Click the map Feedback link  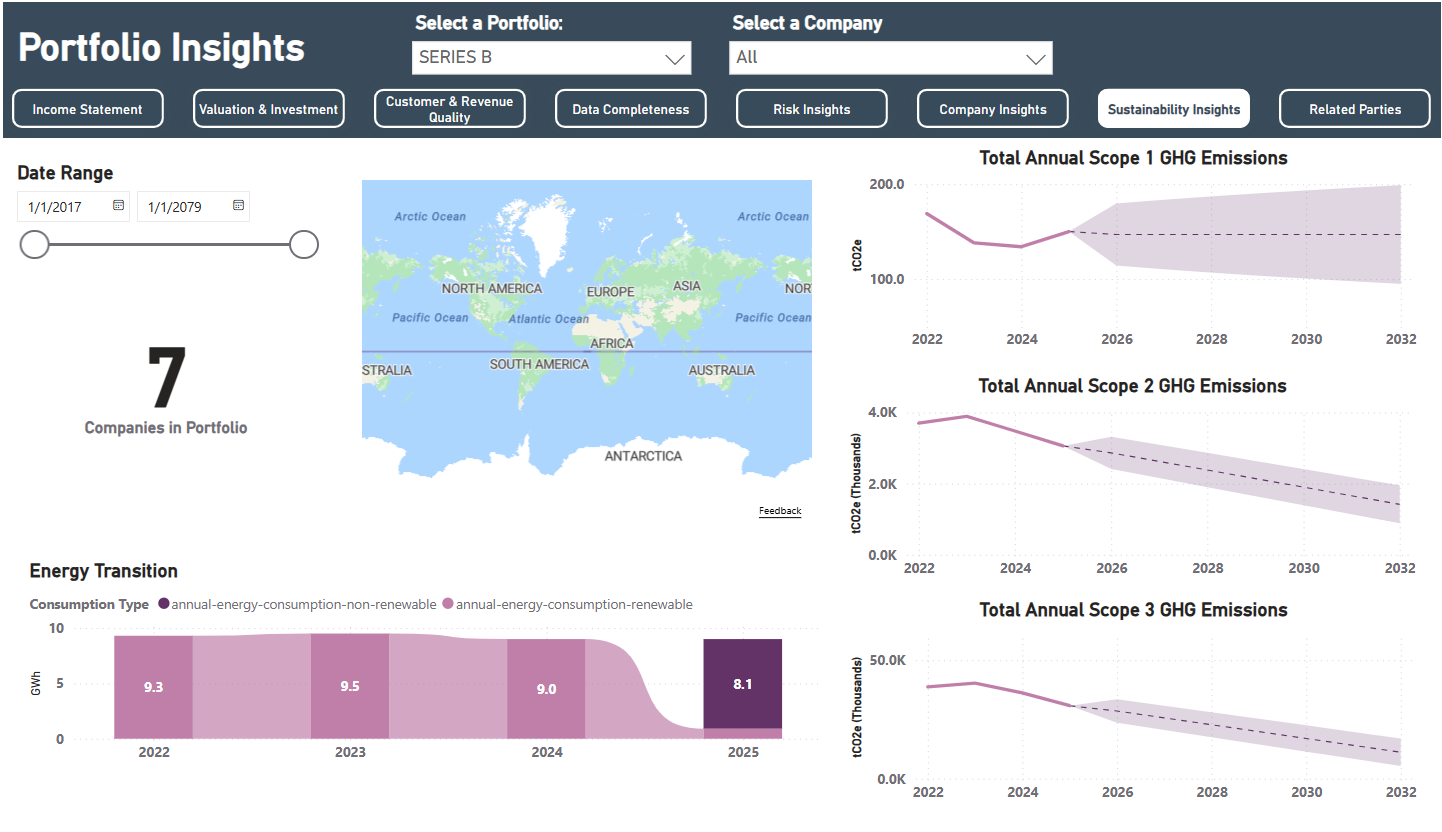pyautogui.click(x=780, y=511)
